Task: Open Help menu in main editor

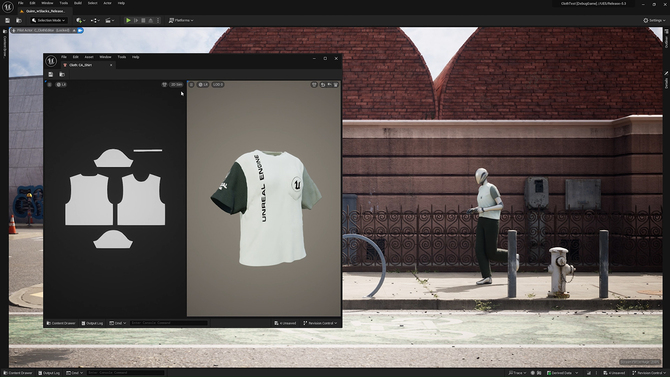Action: [121, 3]
